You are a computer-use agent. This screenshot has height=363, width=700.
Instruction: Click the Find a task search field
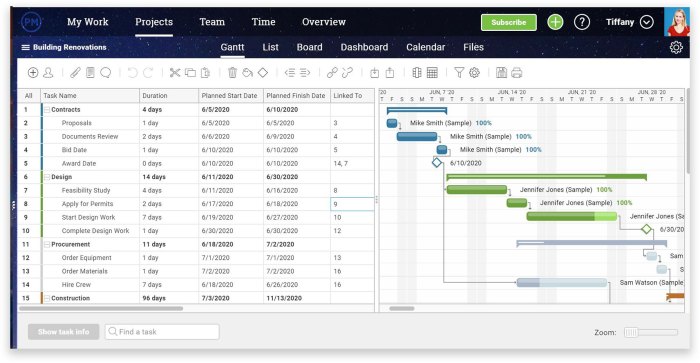[162, 332]
